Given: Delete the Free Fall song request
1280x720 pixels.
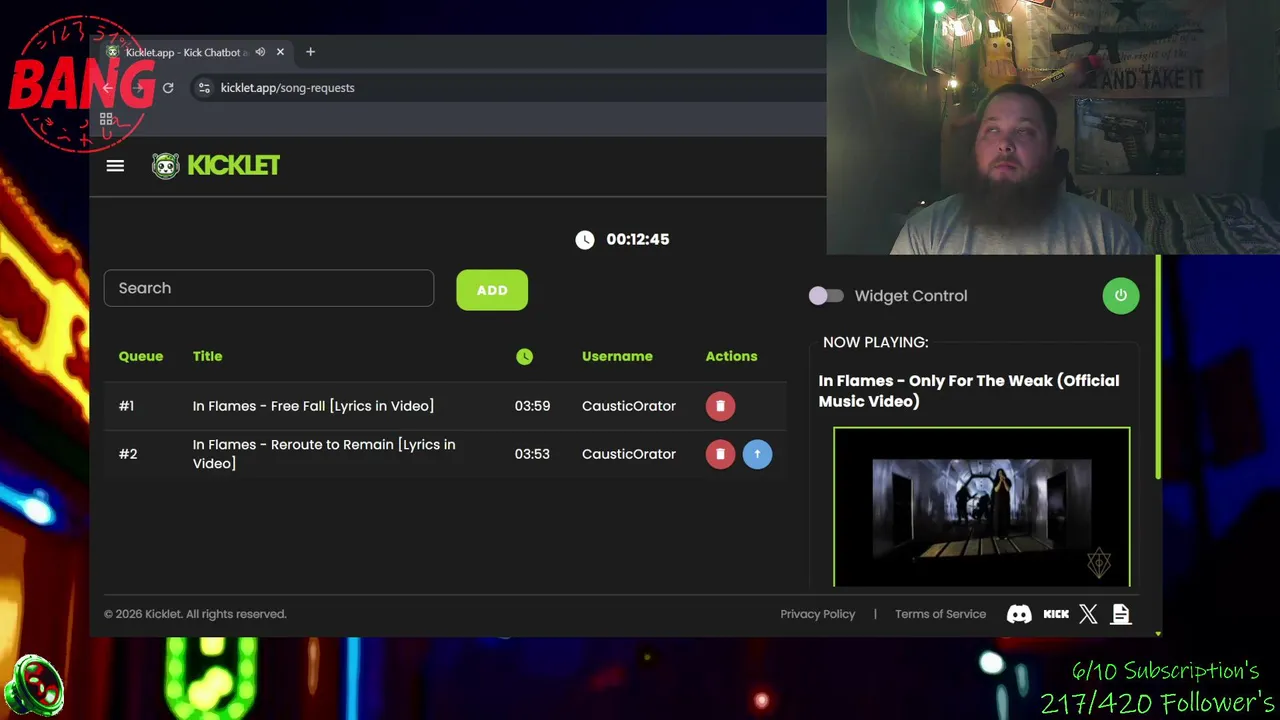Looking at the screenshot, I should click(x=720, y=406).
